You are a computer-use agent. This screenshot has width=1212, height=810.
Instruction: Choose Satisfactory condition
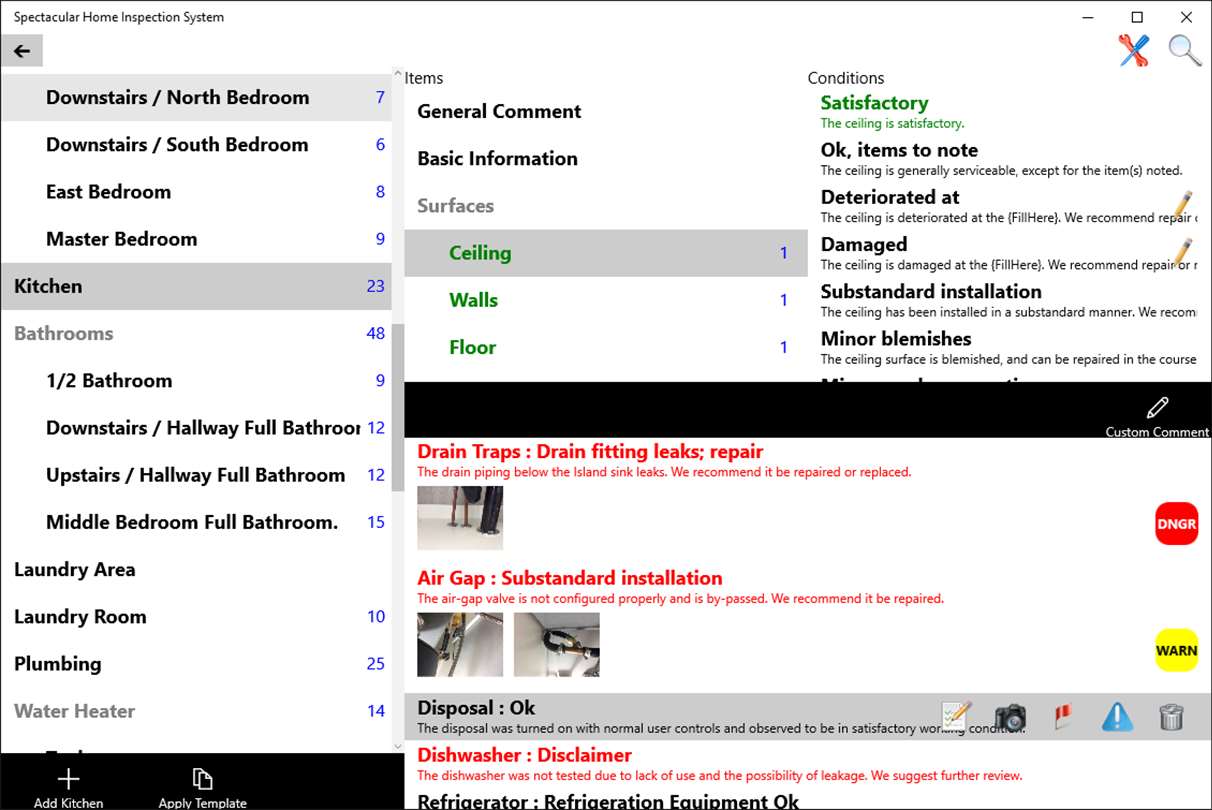pos(1008,111)
